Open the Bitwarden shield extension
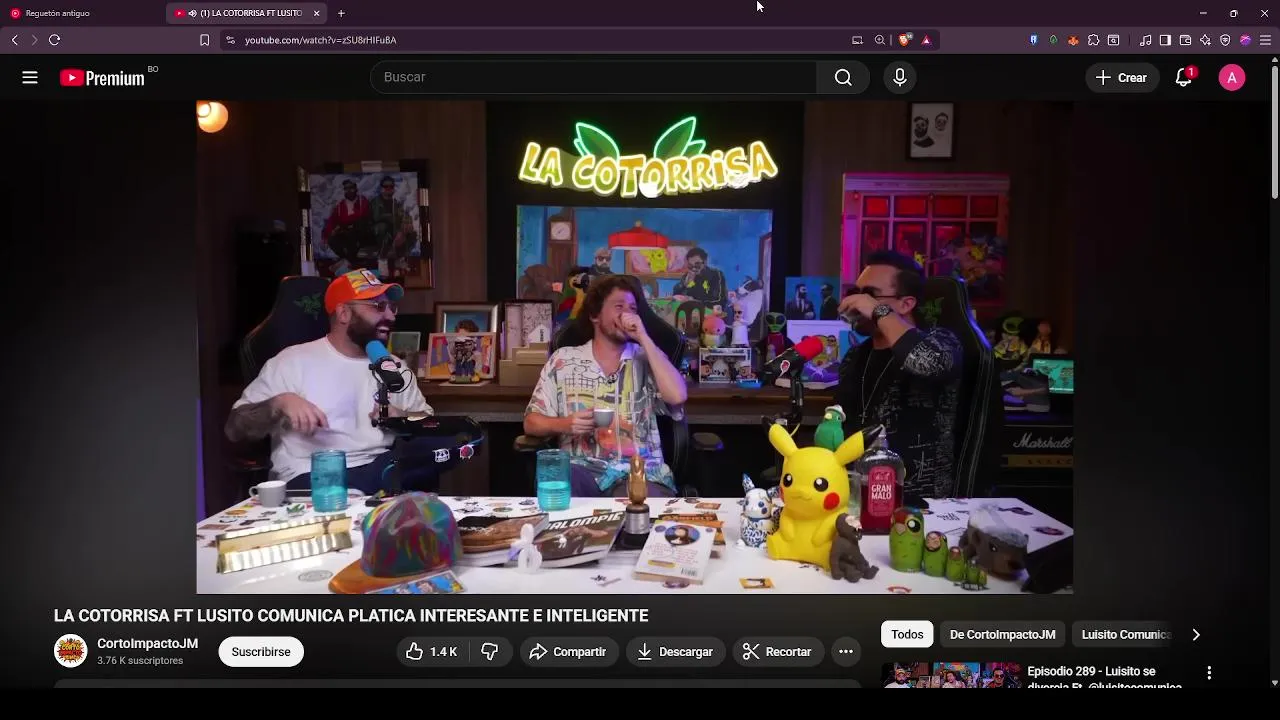This screenshot has height=720, width=1280. (1033, 40)
